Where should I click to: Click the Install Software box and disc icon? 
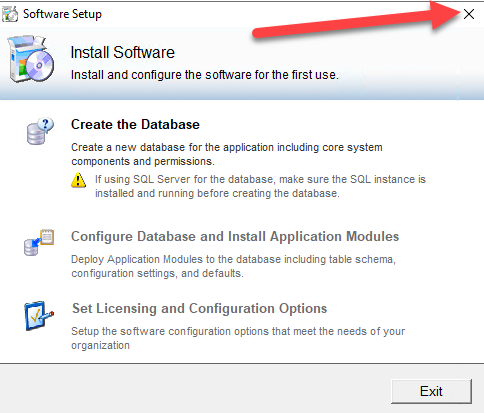click(31, 59)
